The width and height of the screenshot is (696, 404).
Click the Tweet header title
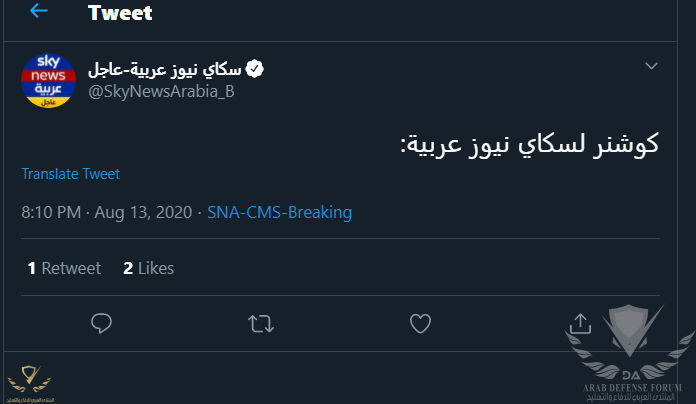pos(120,12)
